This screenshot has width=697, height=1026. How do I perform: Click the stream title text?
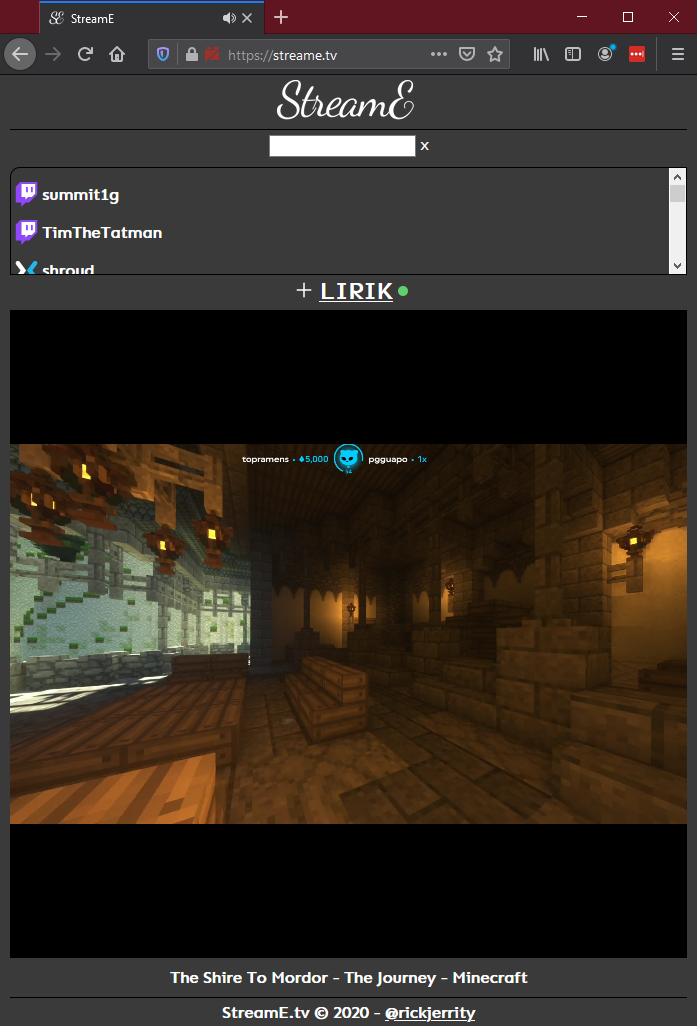tap(348, 978)
